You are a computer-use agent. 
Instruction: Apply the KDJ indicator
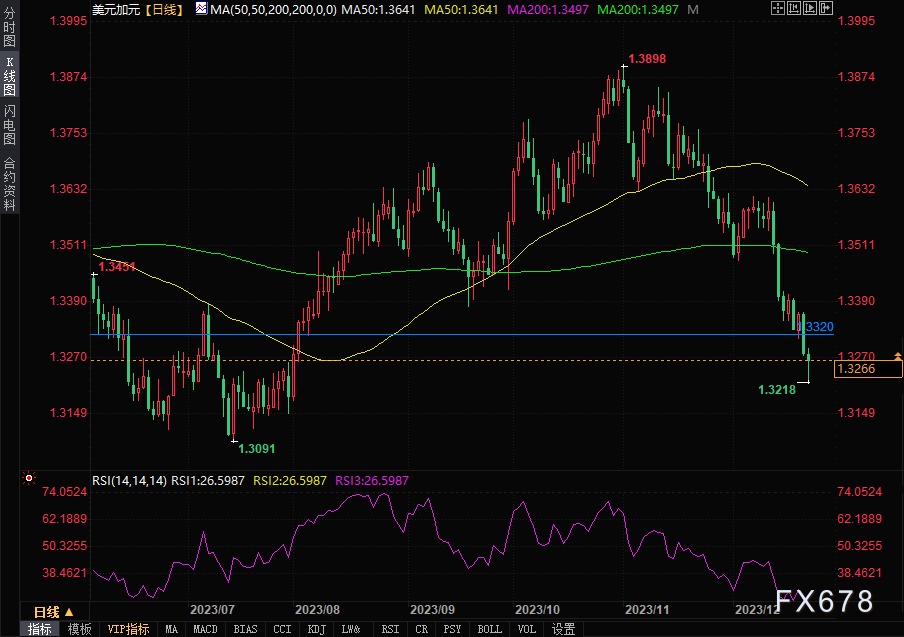[316, 629]
